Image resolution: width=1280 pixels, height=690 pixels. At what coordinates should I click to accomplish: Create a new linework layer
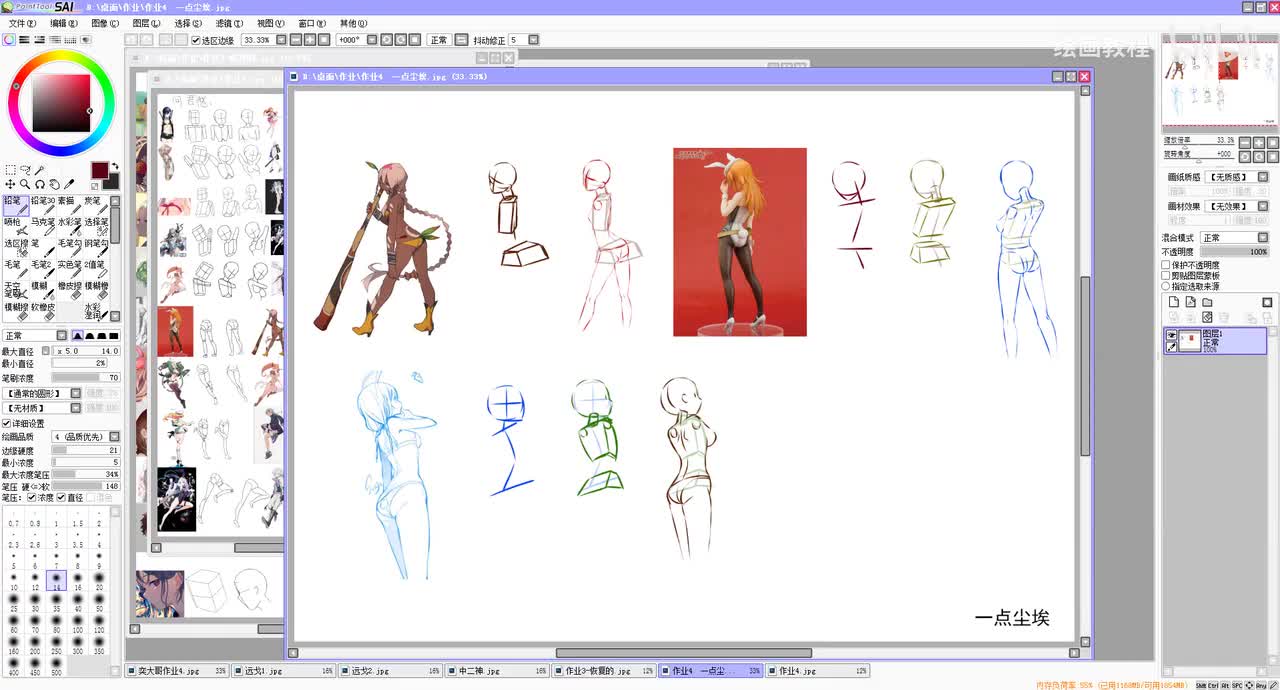1191,302
